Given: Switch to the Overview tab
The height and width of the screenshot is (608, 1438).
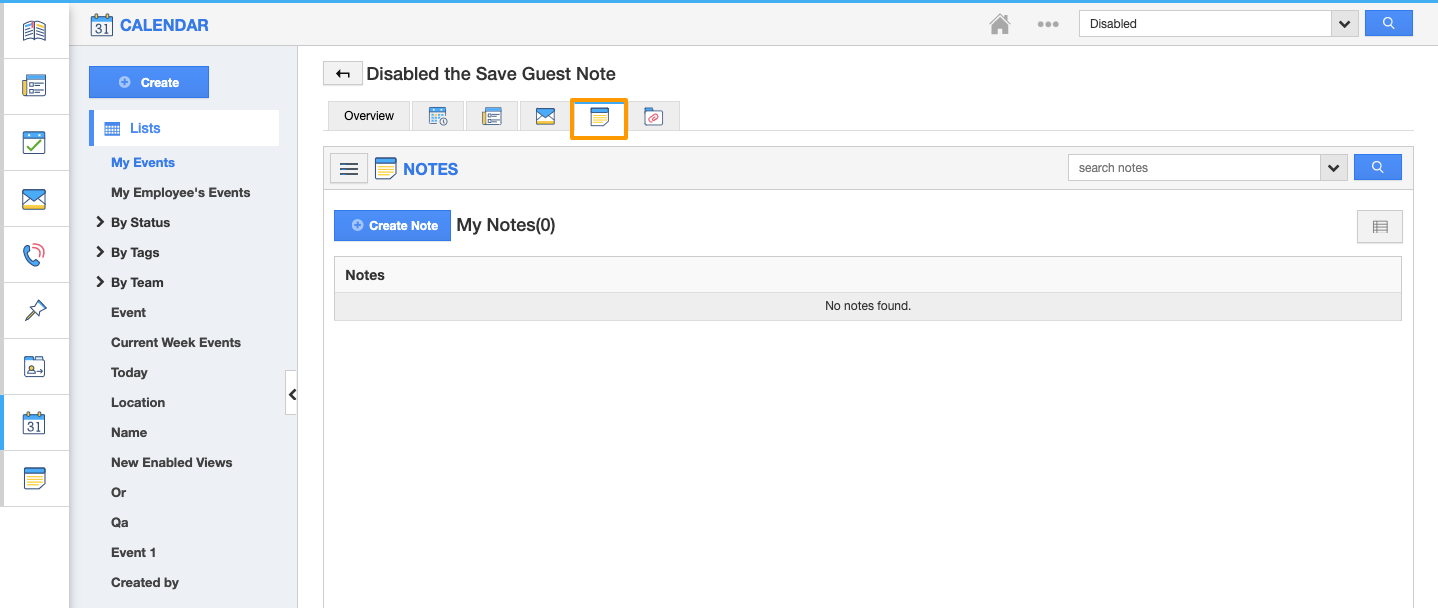Looking at the screenshot, I should [x=369, y=116].
